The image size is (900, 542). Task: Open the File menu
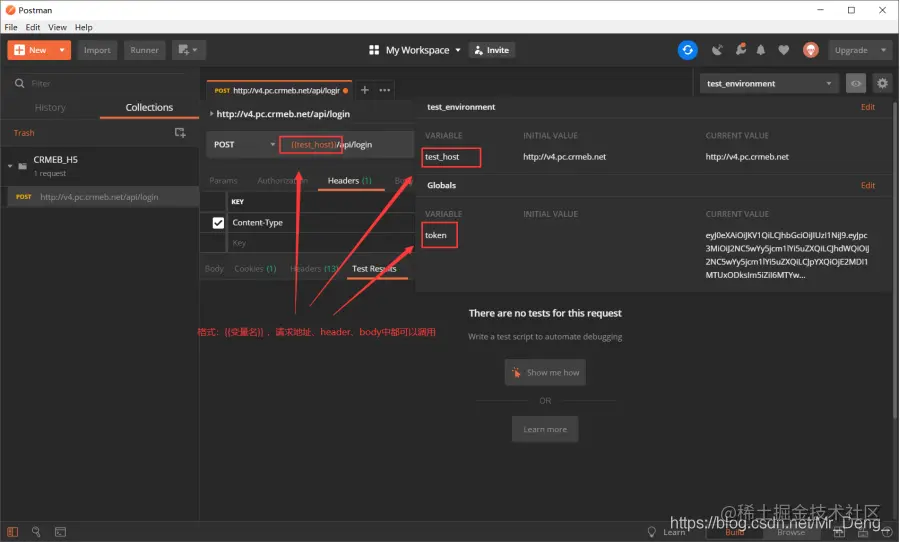(x=11, y=27)
